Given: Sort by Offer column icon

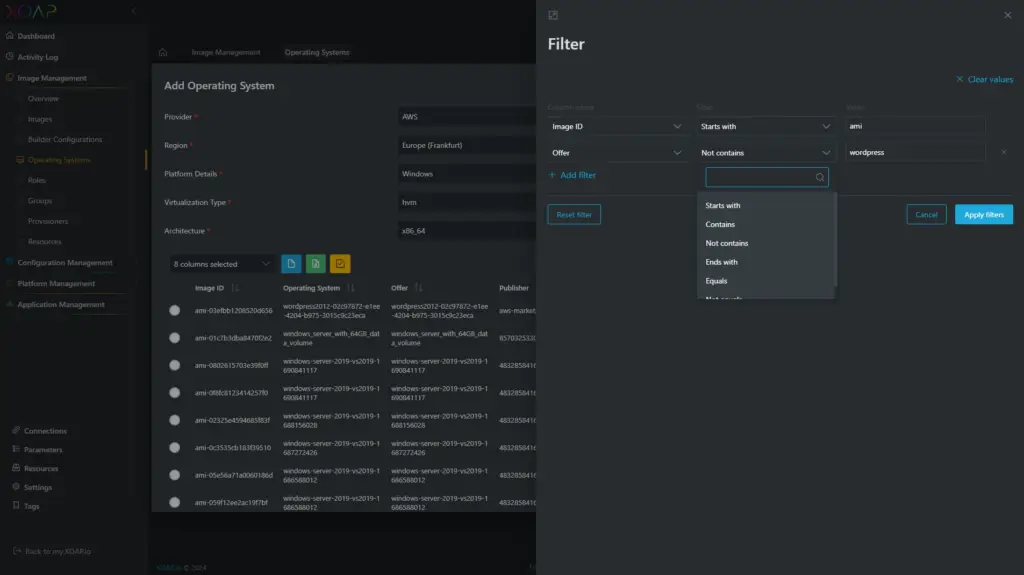Looking at the screenshot, I should (419, 288).
